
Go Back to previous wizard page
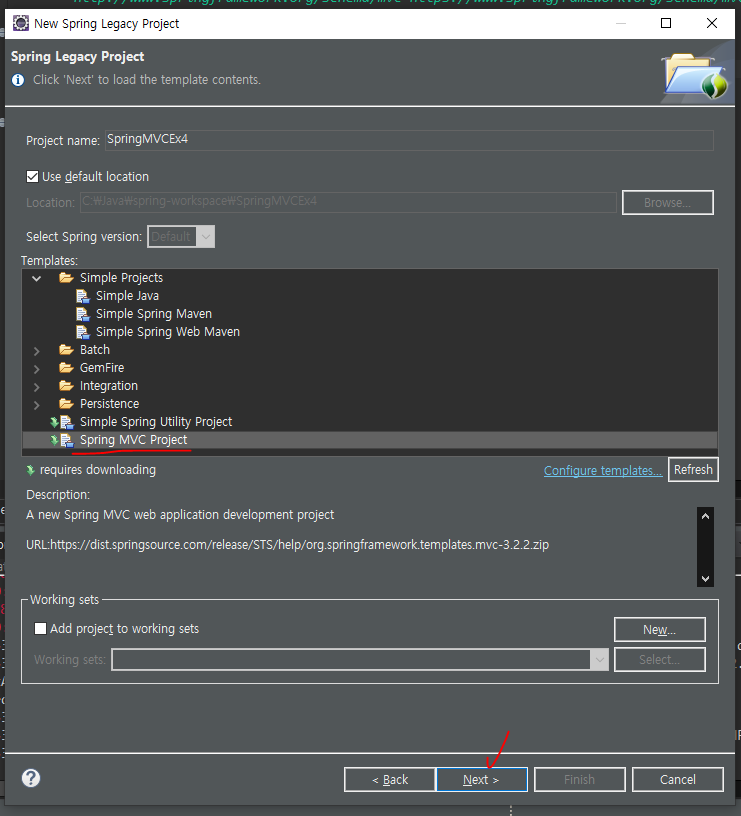coord(390,779)
